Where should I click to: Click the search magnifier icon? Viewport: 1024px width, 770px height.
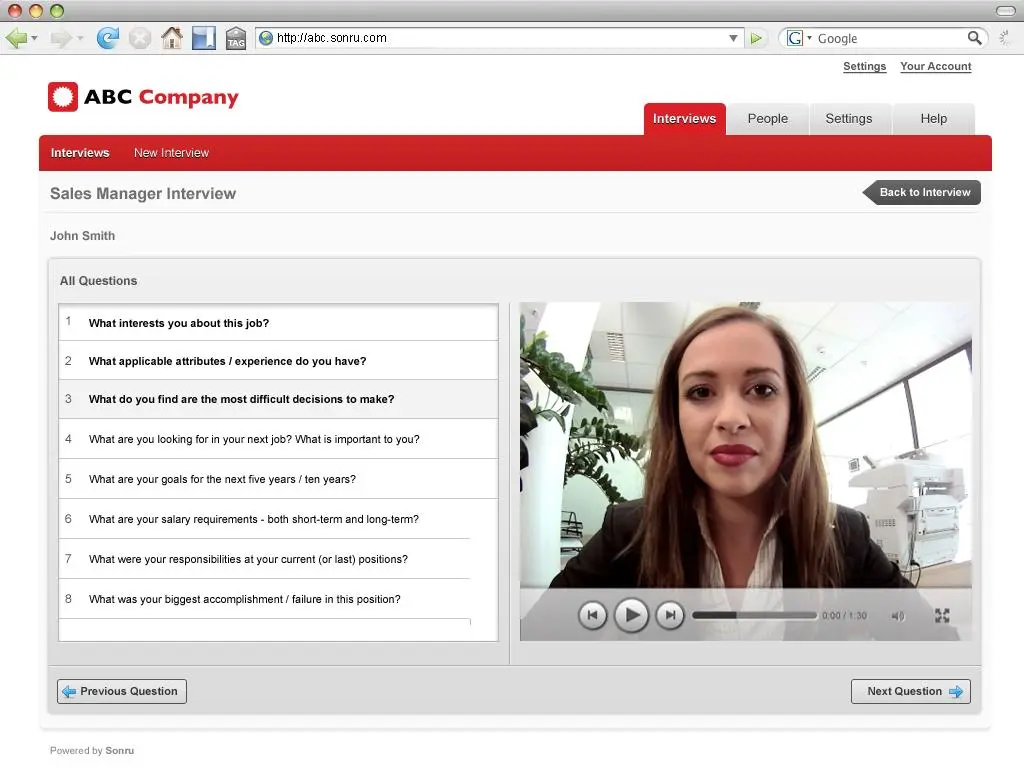point(975,38)
